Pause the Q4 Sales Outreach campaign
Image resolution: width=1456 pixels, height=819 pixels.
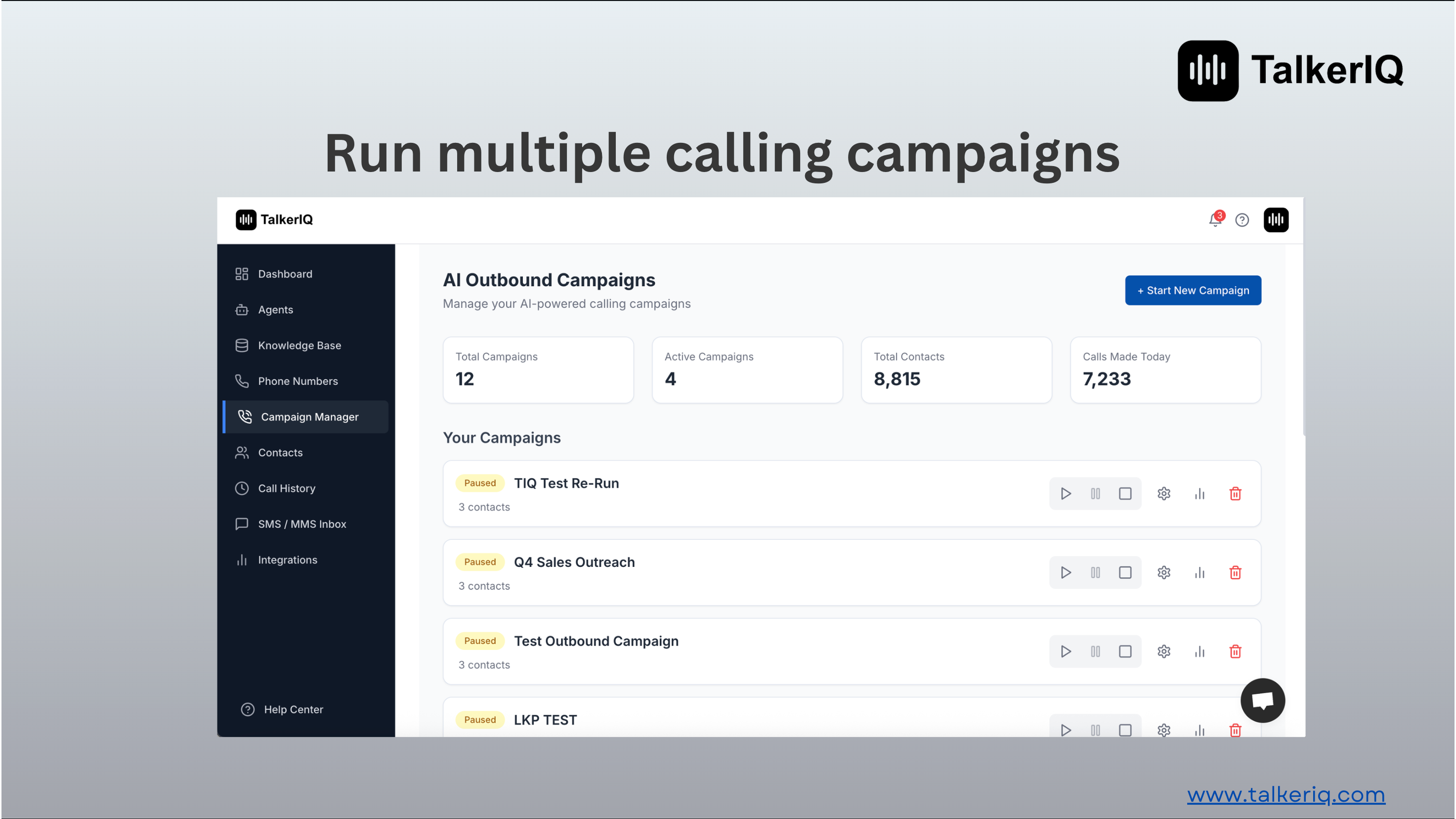point(1095,572)
